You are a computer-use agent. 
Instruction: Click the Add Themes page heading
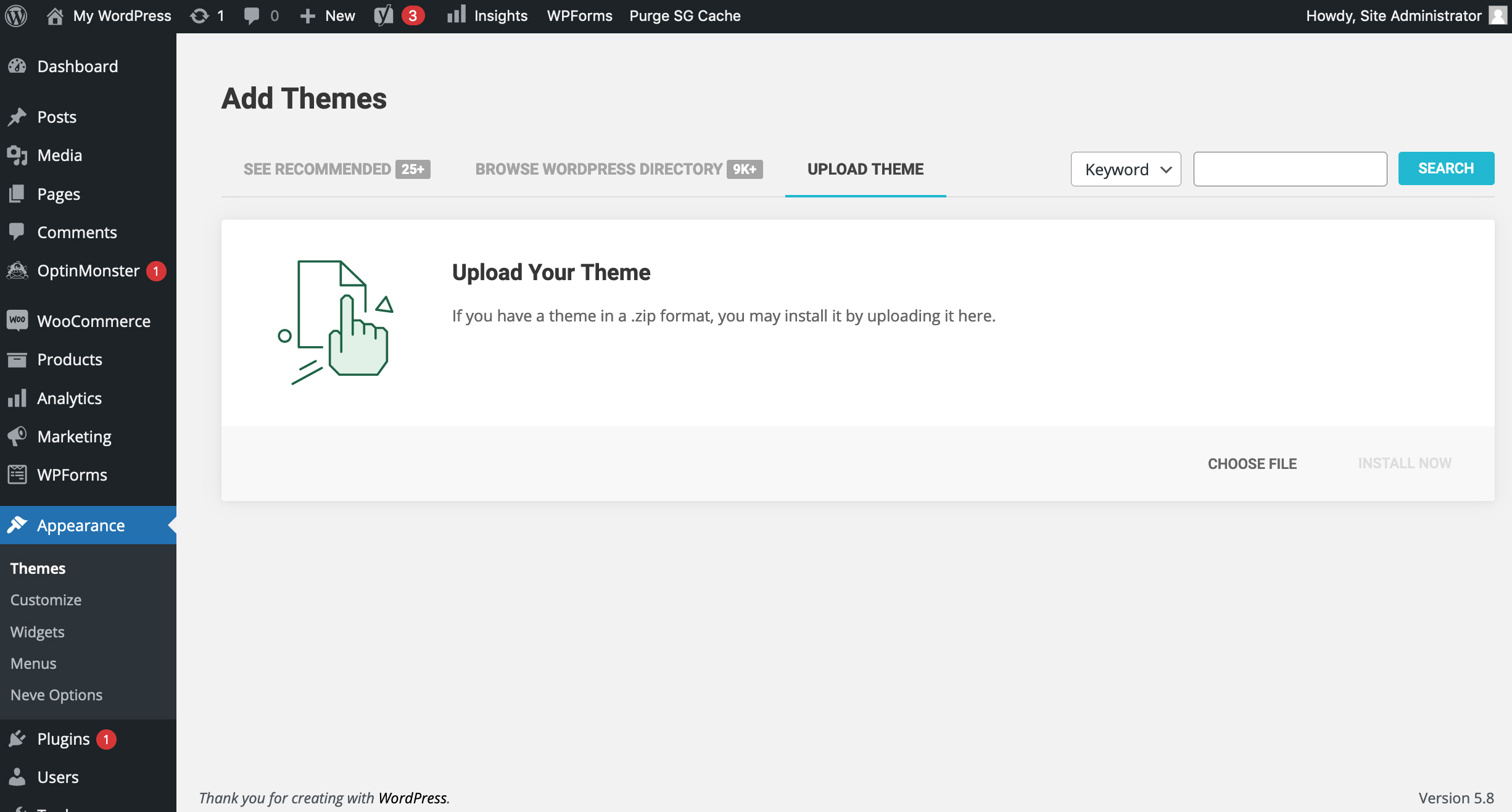coord(304,98)
